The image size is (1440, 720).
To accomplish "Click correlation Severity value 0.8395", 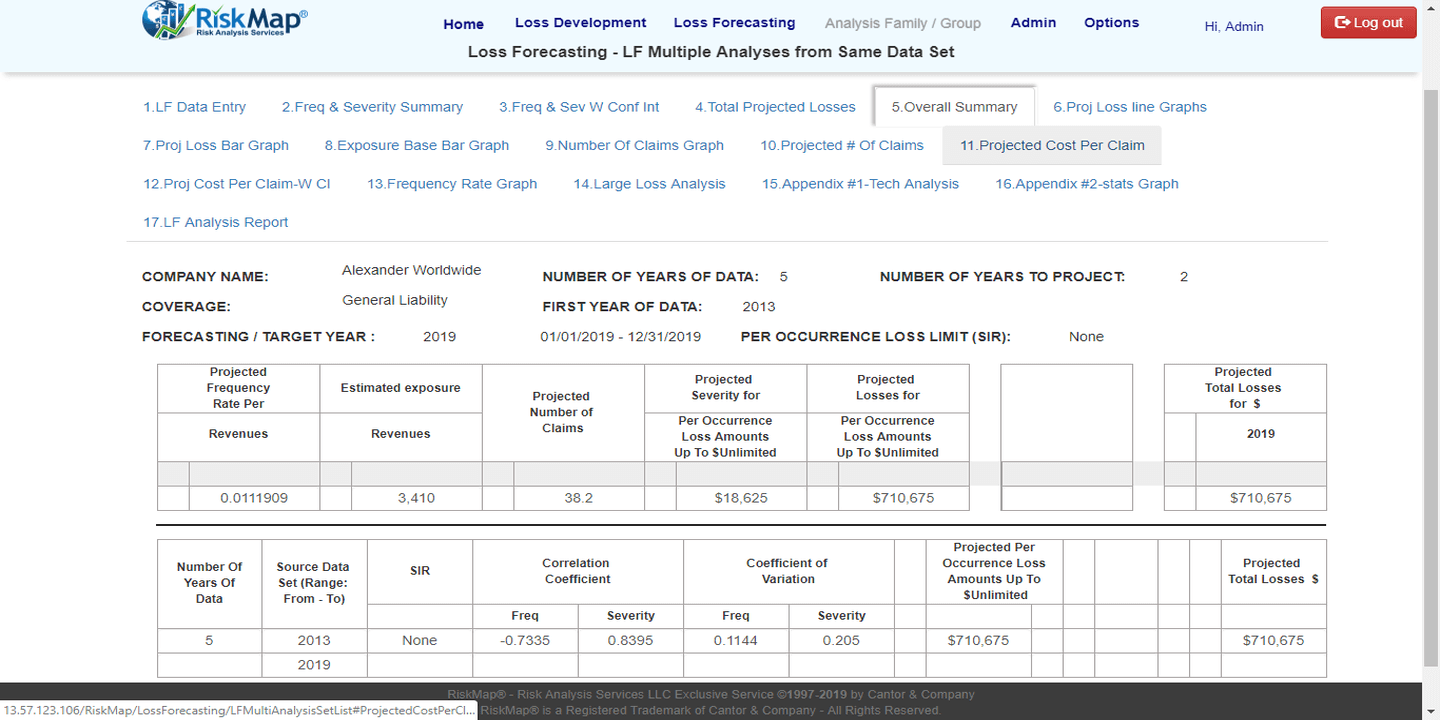I will (631, 641).
